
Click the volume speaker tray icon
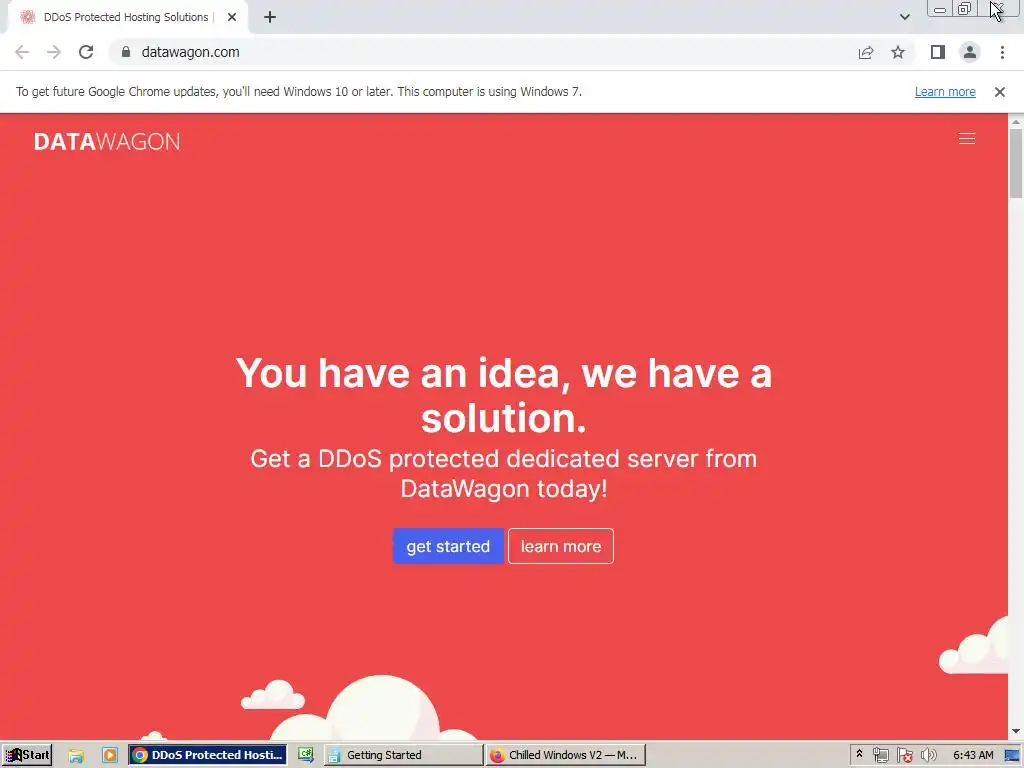pos(929,756)
